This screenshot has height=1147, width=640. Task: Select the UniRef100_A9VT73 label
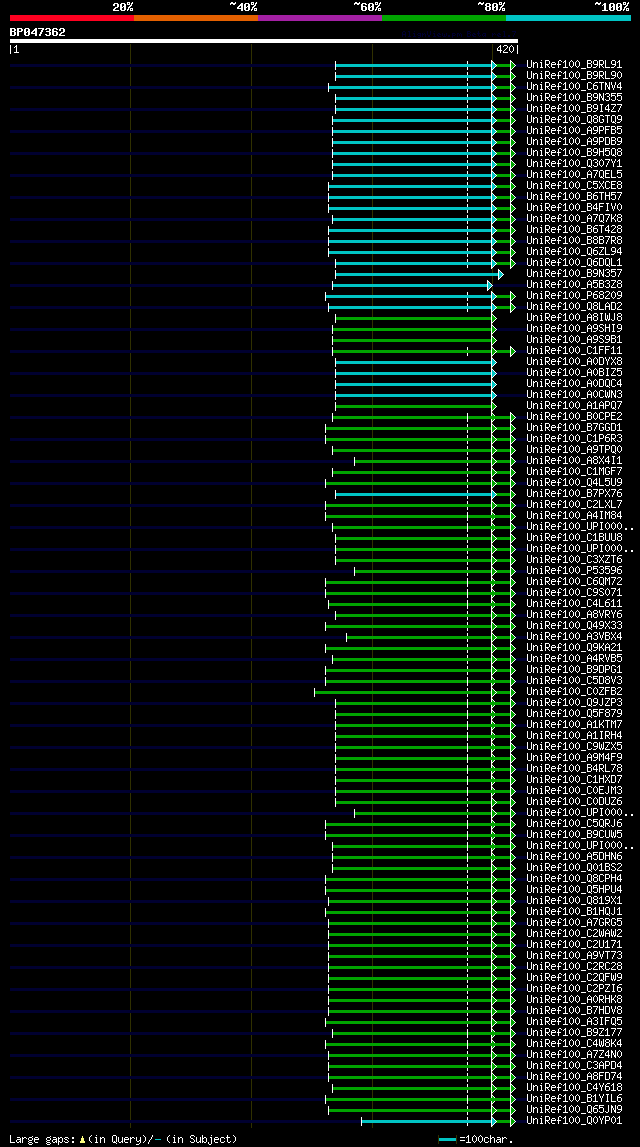[x=574, y=955]
